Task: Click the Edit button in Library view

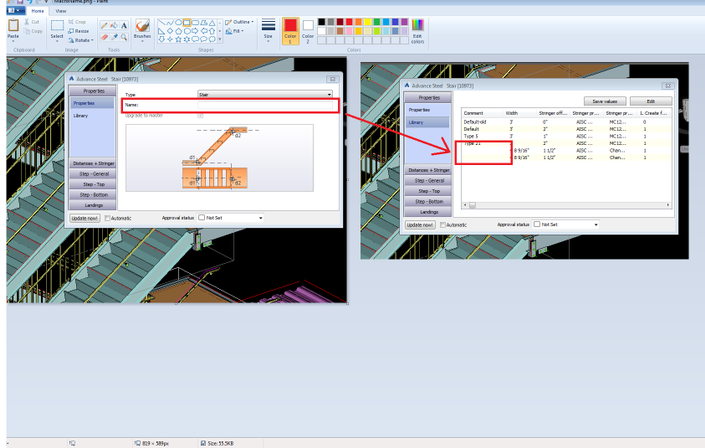Action: coord(651,101)
